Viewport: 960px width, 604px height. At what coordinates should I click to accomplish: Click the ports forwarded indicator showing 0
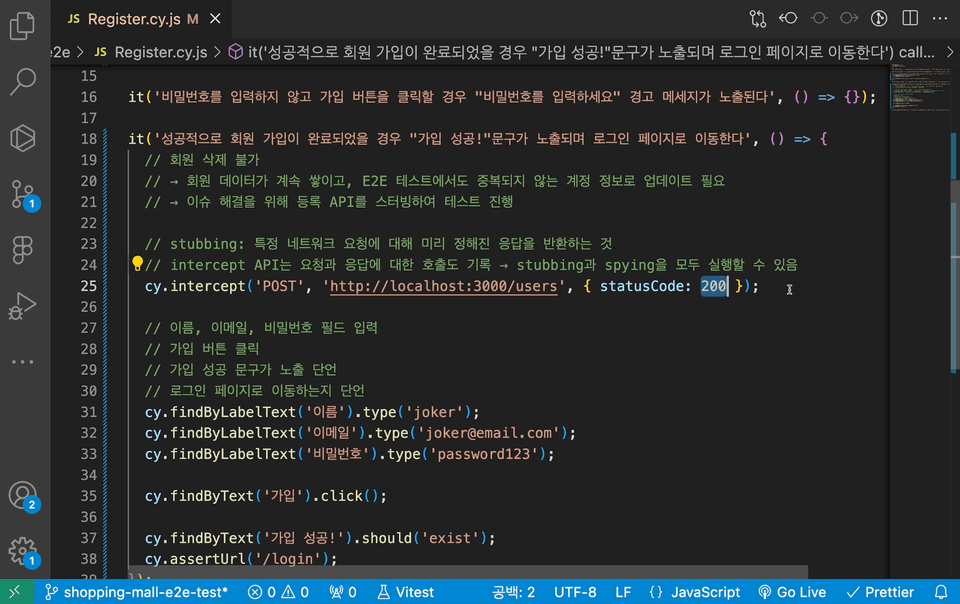[x=343, y=592]
